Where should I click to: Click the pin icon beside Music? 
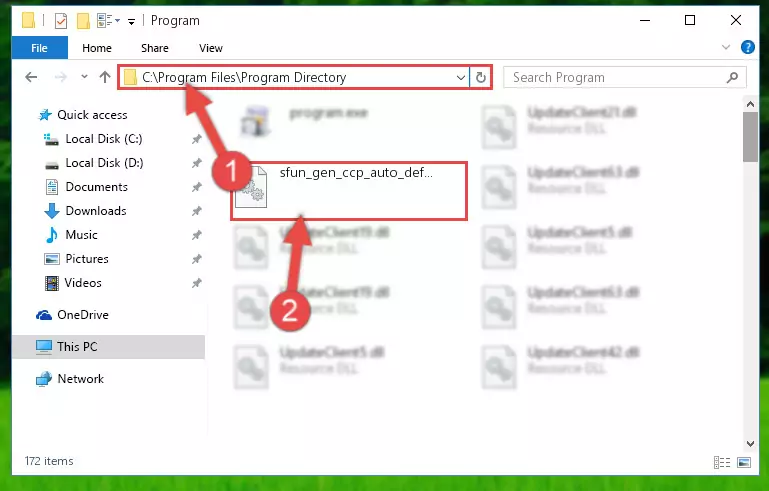[197, 235]
